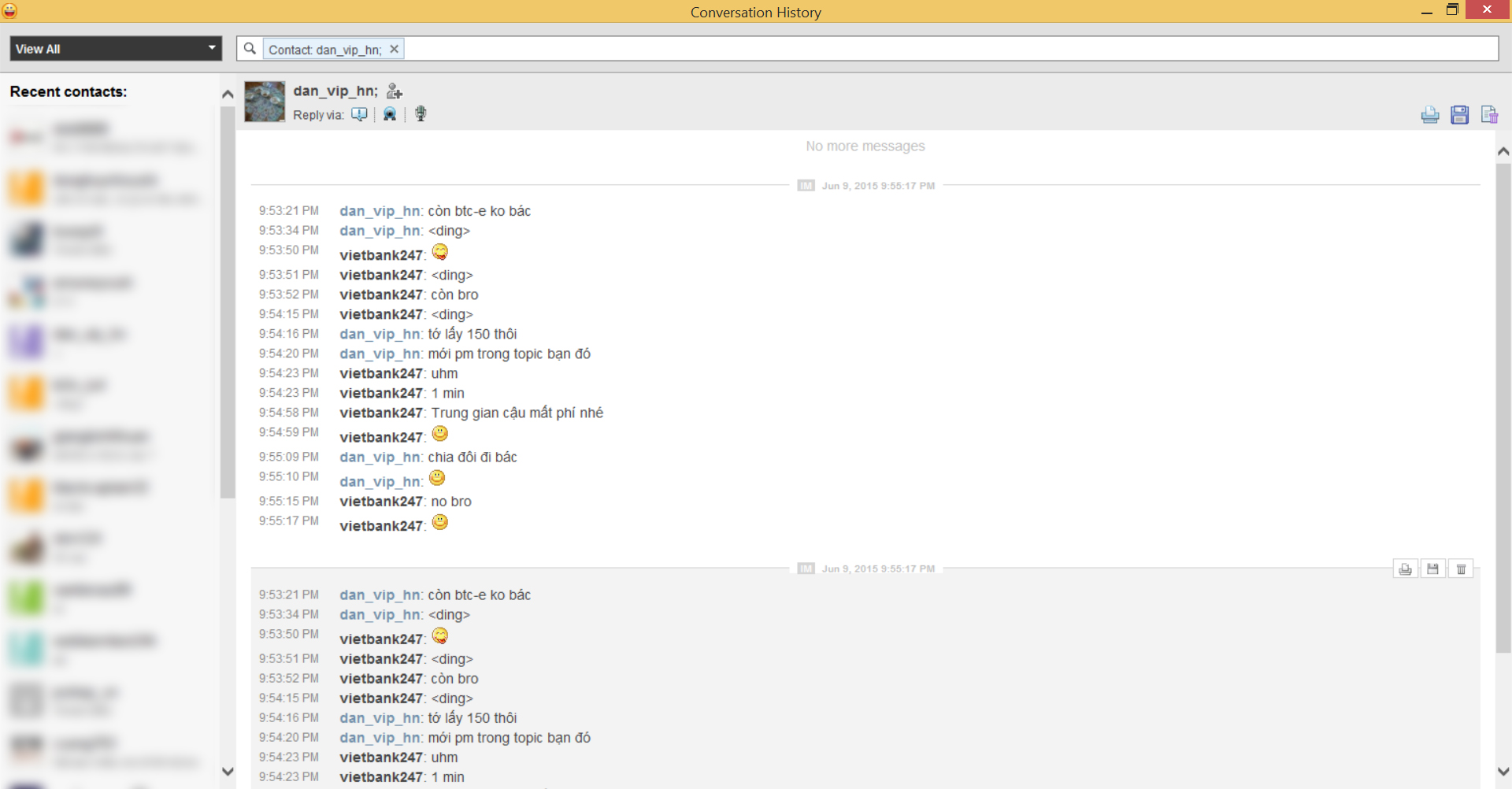This screenshot has height=789, width=1512.
Task: Click the "Reply via:" label
Action: (318, 115)
